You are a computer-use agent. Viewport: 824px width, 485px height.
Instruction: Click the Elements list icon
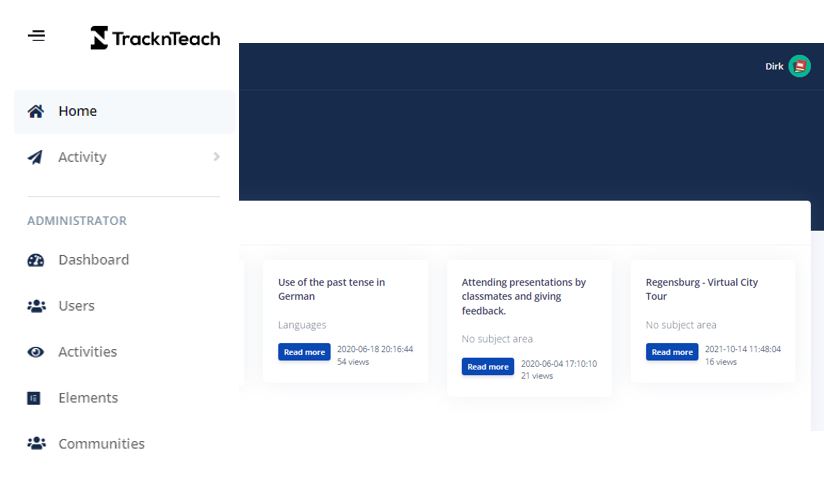35,398
